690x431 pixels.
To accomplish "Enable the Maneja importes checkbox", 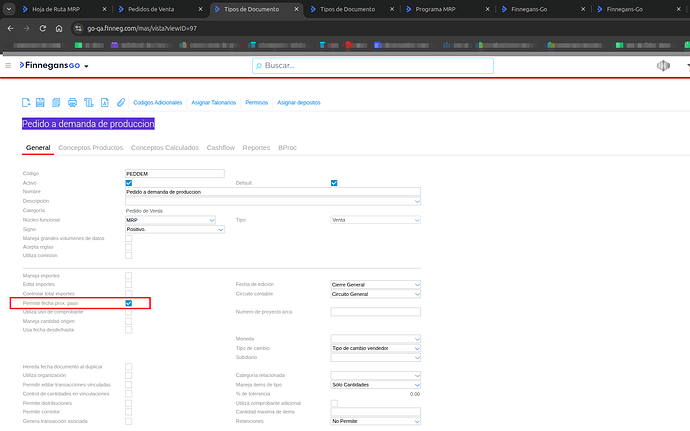I will [128, 276].
